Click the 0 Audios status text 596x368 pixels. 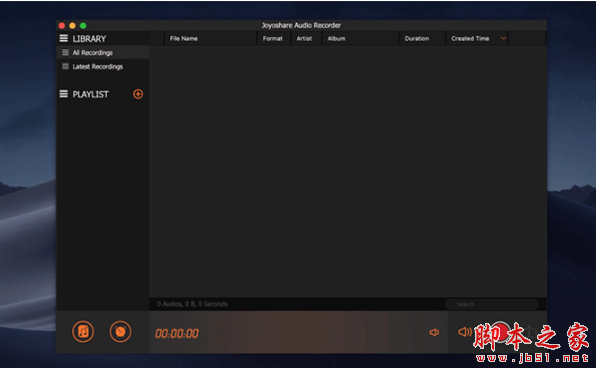coord(192,304)
